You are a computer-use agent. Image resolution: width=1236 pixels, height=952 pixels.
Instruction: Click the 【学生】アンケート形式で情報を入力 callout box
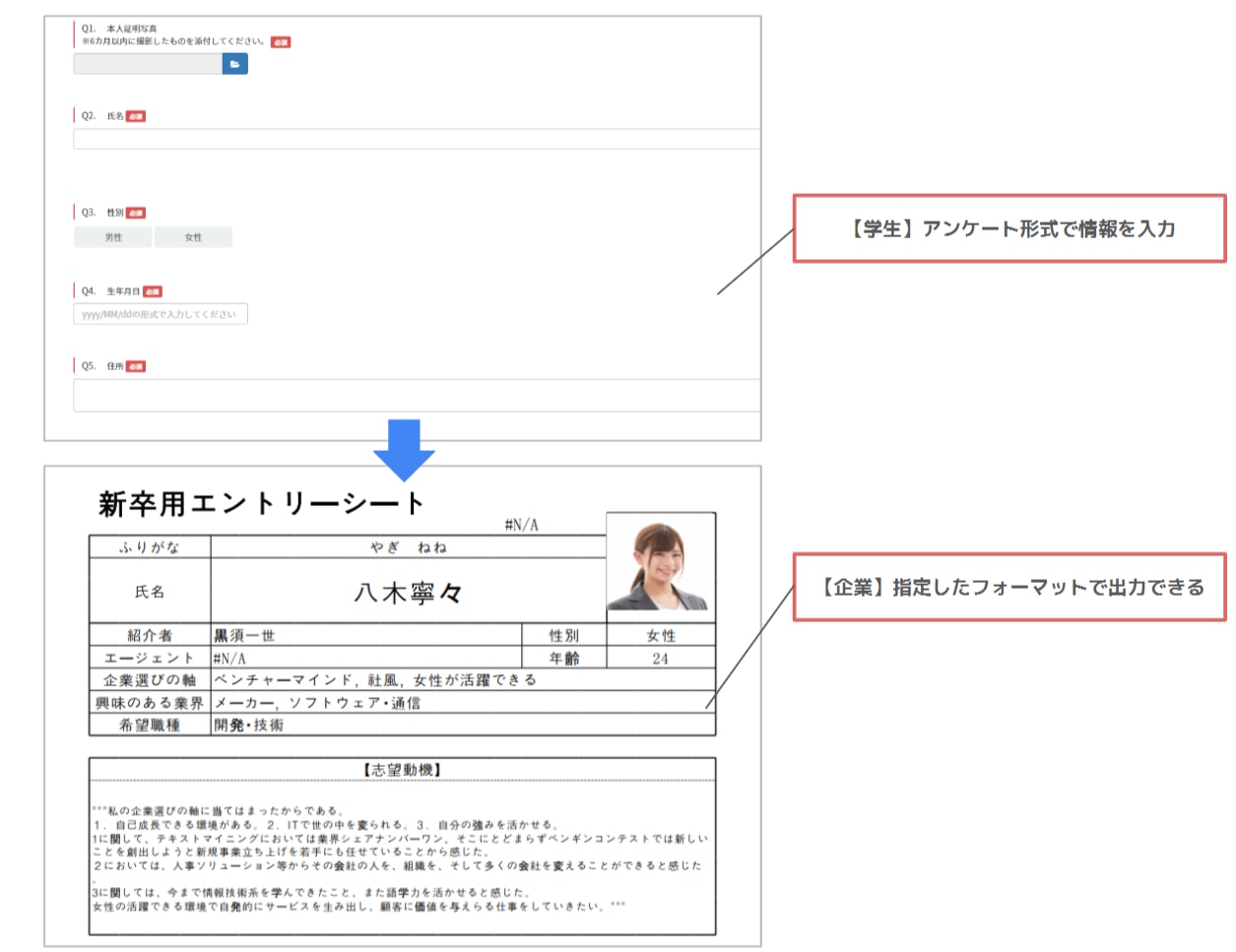click(1009, 228)
